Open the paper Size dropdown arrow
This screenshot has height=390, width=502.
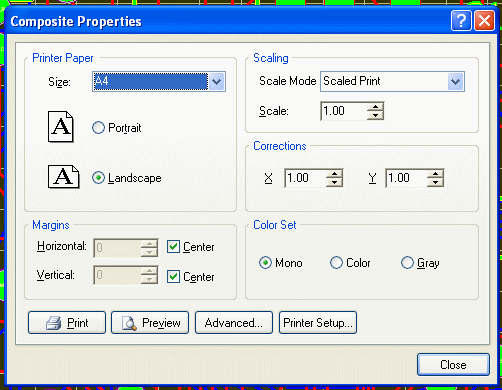[217, 81]
